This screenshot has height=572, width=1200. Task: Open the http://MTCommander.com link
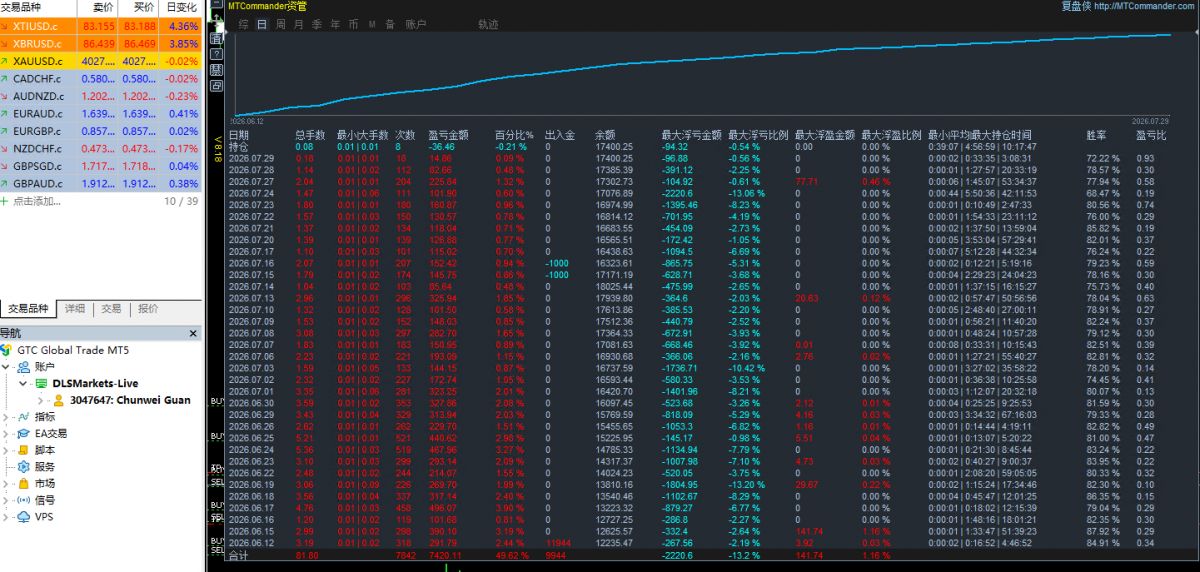pyautogui.click(x=1146, y=6)
